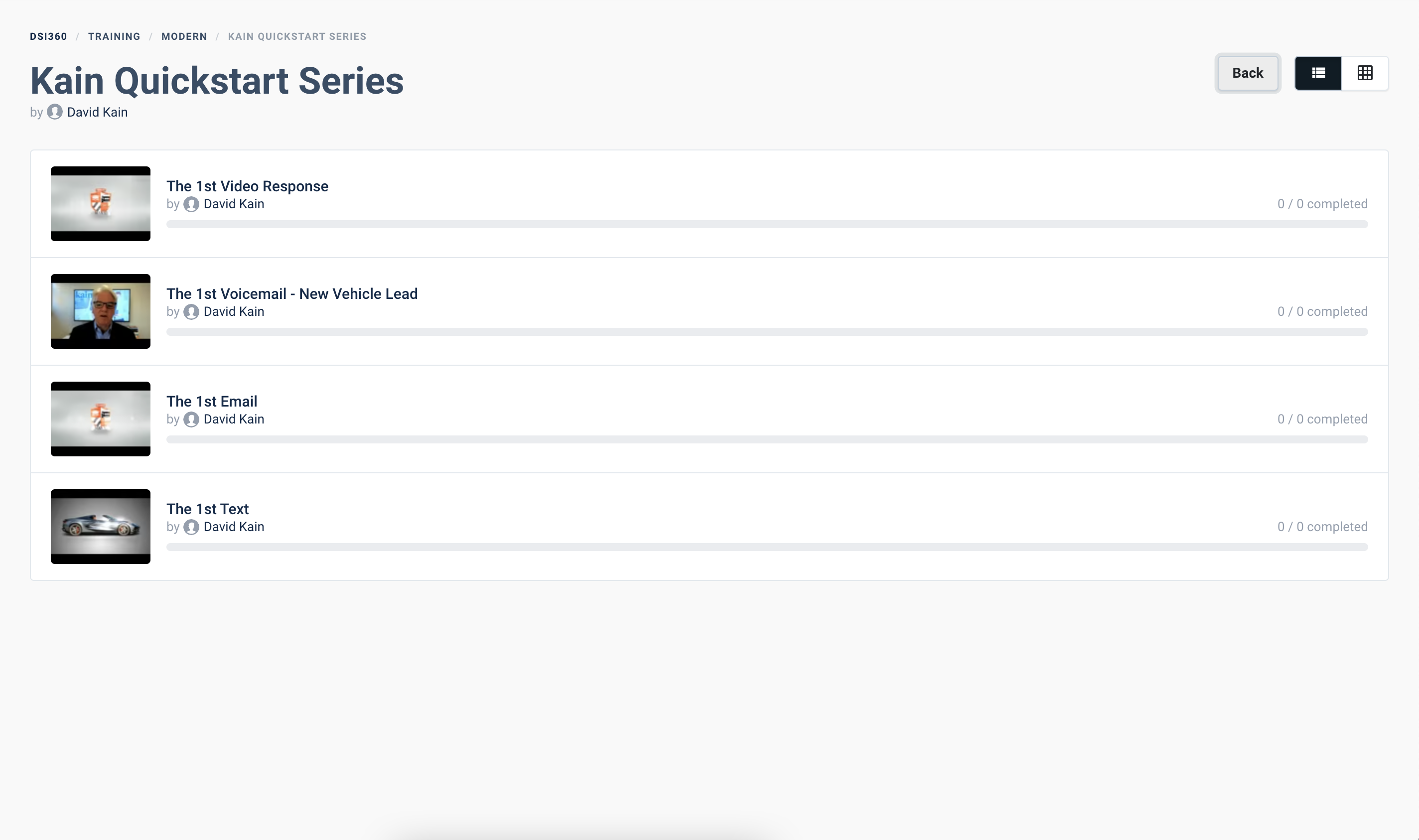Click the Back button
The height and width of the screenshot is (840, 1419).
pyautogui.click(x=1248, y=73)
